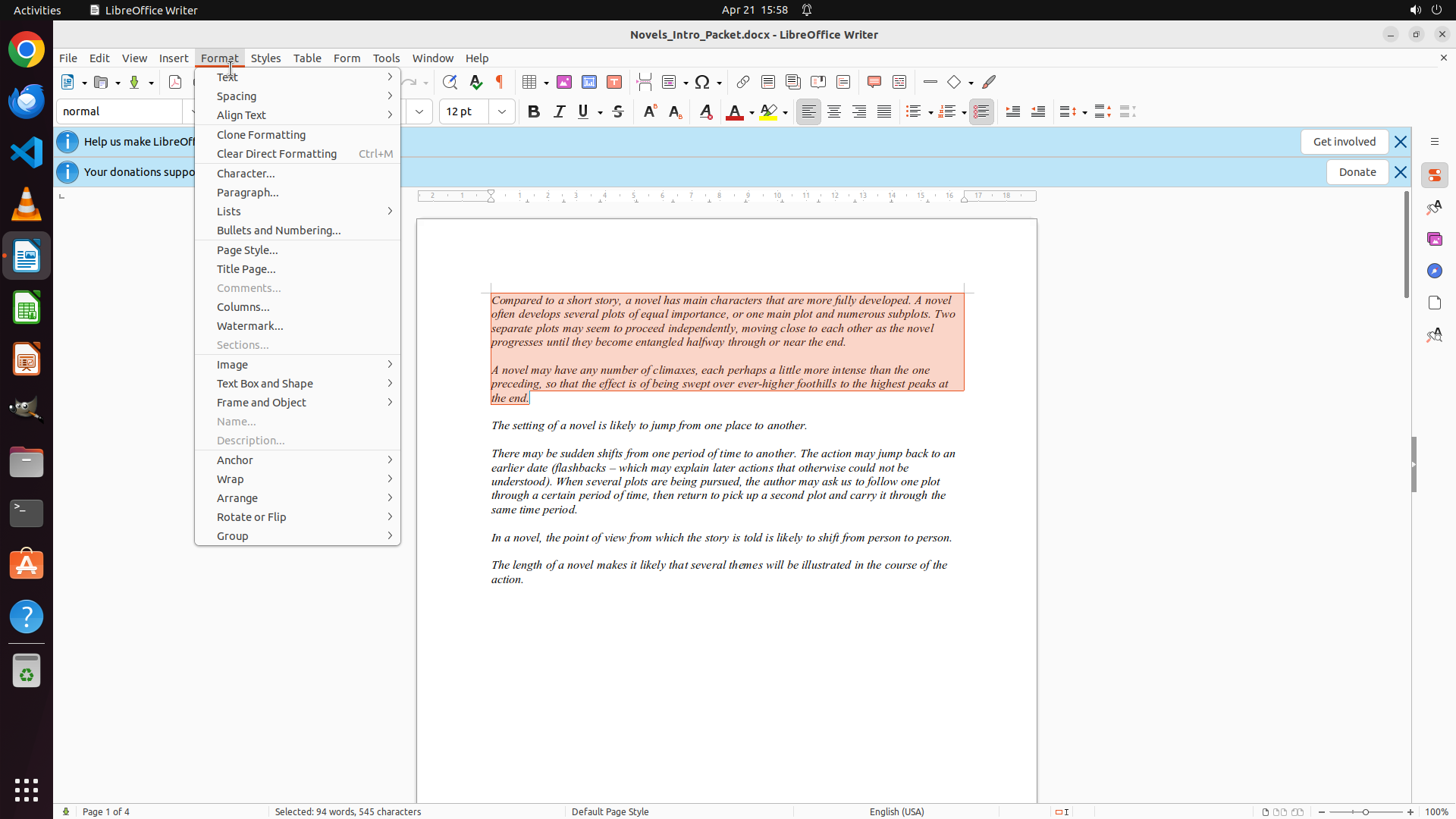Click the Export as PDF icon
The width and height of the screenshot is (1456, 819).
(x=175, y=82)
